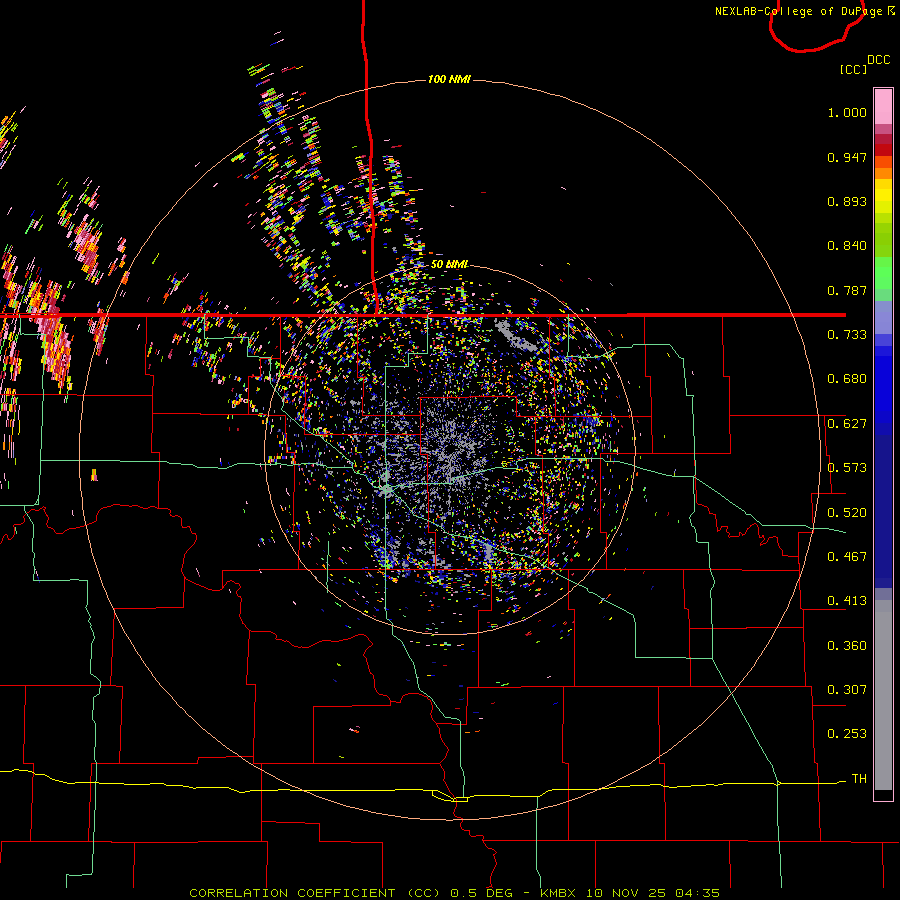Click the 0.573 color scale value
This screenshot has width=900, height=900.
pyautogui.click(x=847, y=468)
